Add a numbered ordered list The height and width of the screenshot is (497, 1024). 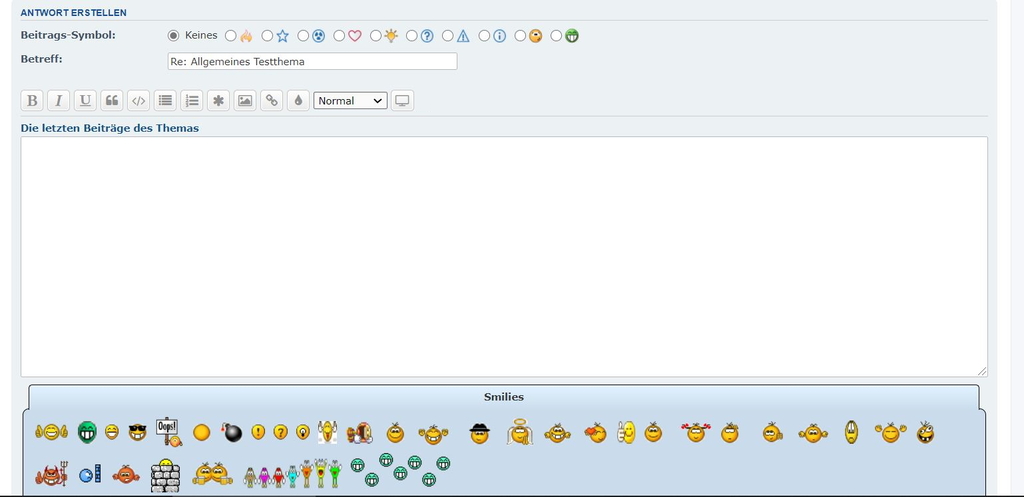tap(191, 101)
